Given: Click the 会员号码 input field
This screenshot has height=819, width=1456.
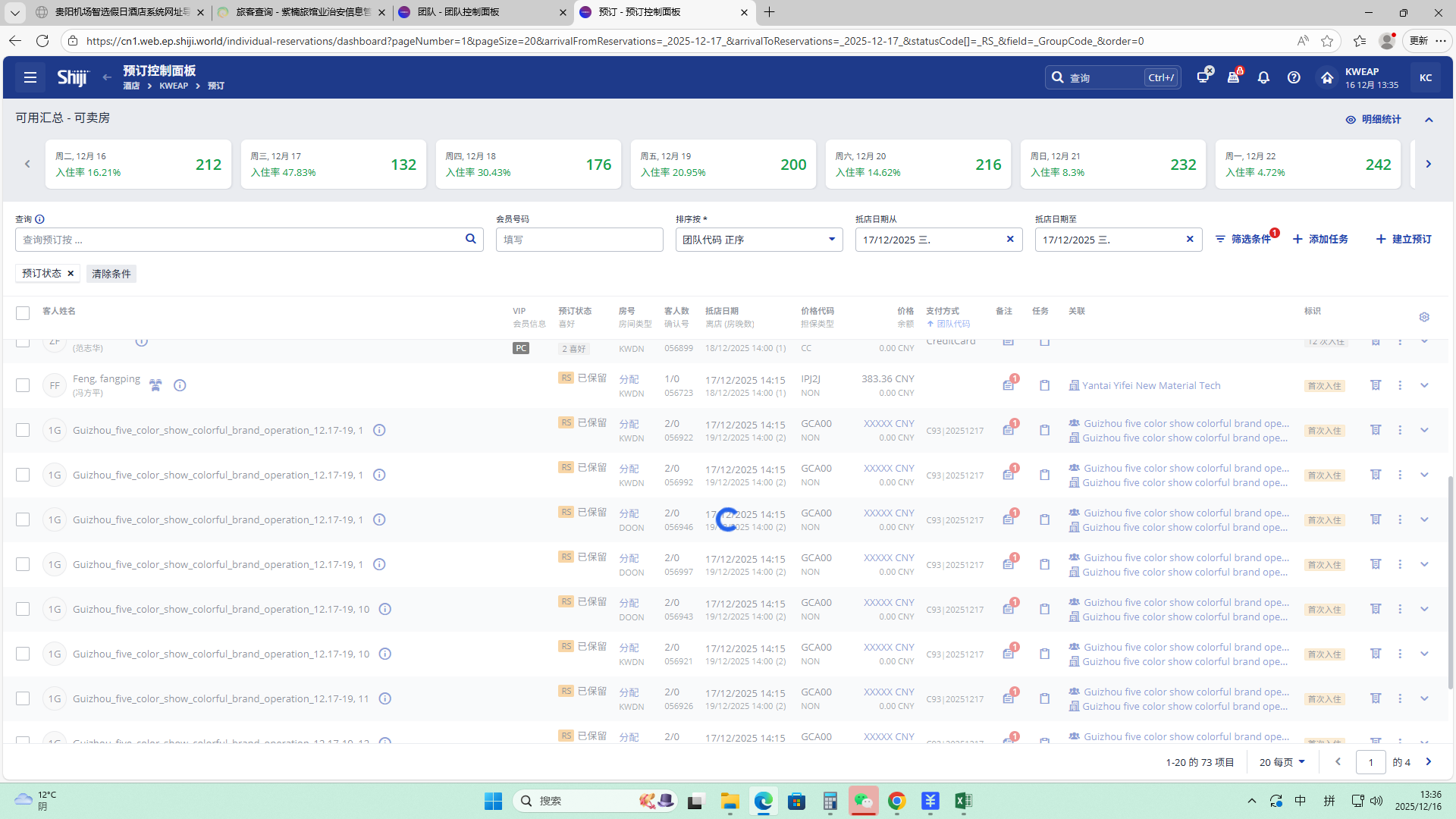Looking at the screenshot, I should click(579, 240).
